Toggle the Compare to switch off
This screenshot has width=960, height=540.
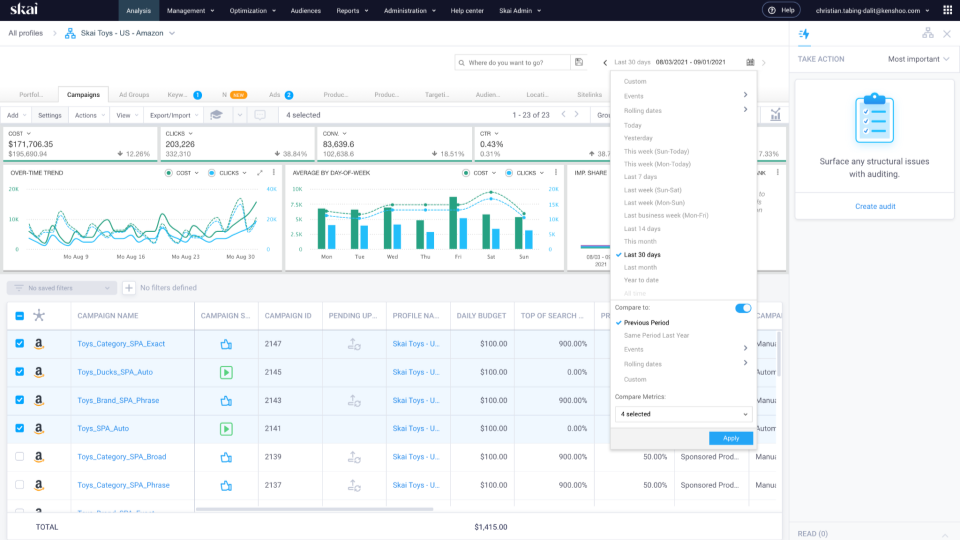point(742,308)
